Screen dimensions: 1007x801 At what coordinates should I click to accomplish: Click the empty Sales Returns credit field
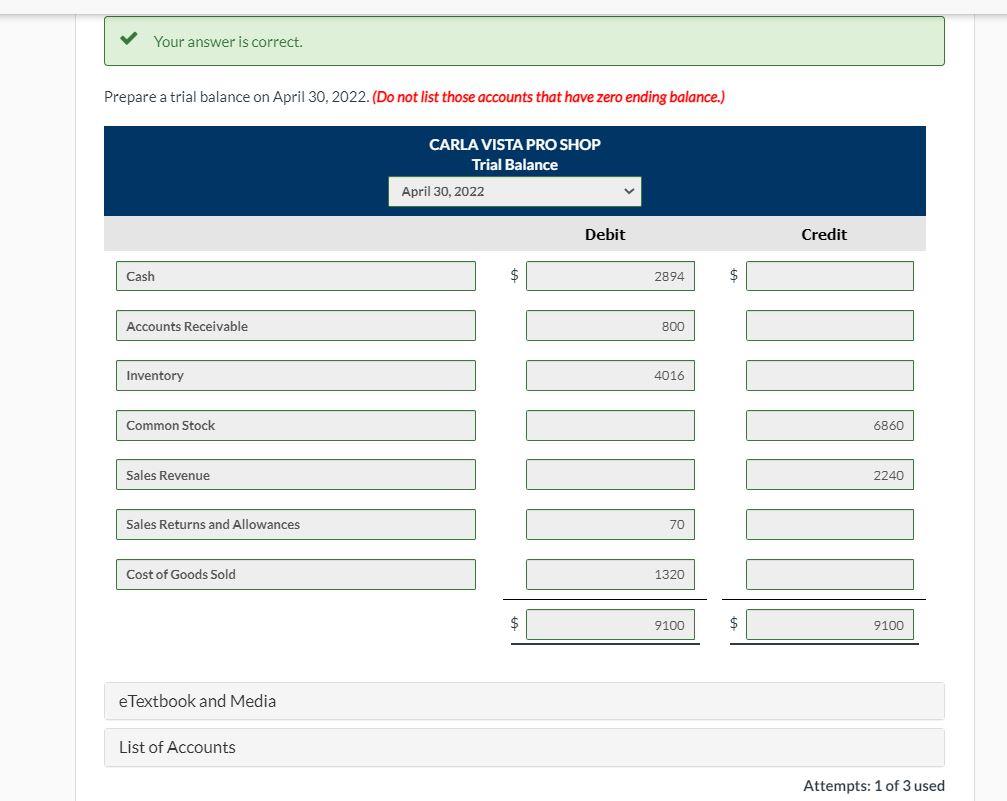(x=830, y=524)
